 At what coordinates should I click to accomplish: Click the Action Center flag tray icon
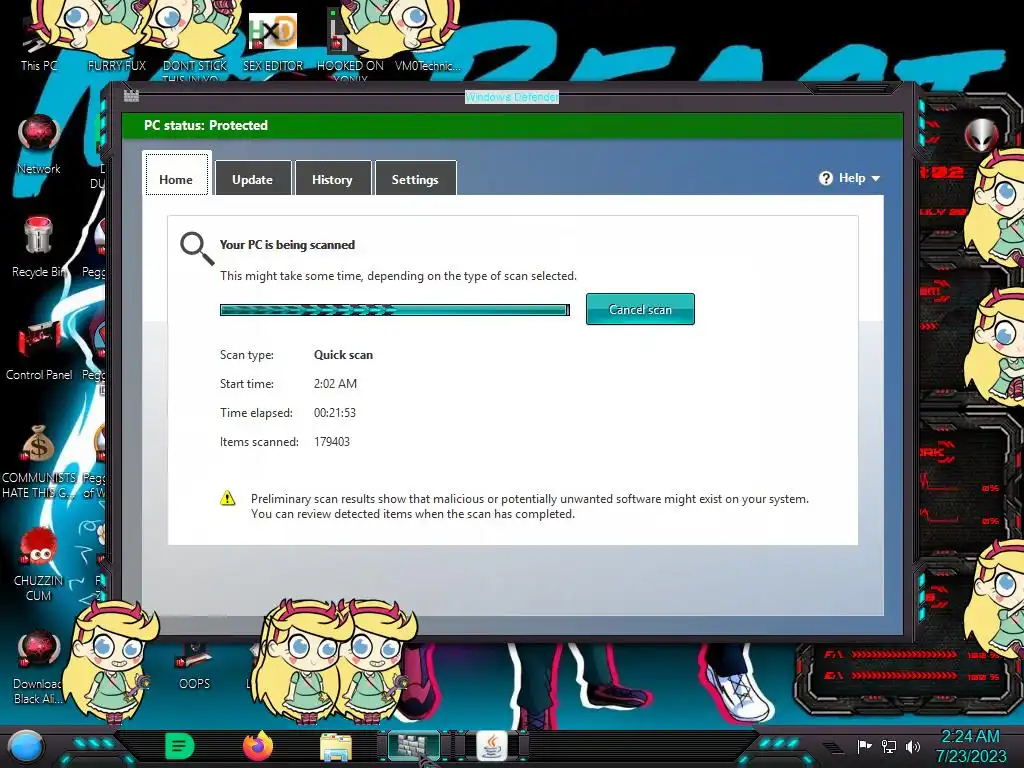865,746
